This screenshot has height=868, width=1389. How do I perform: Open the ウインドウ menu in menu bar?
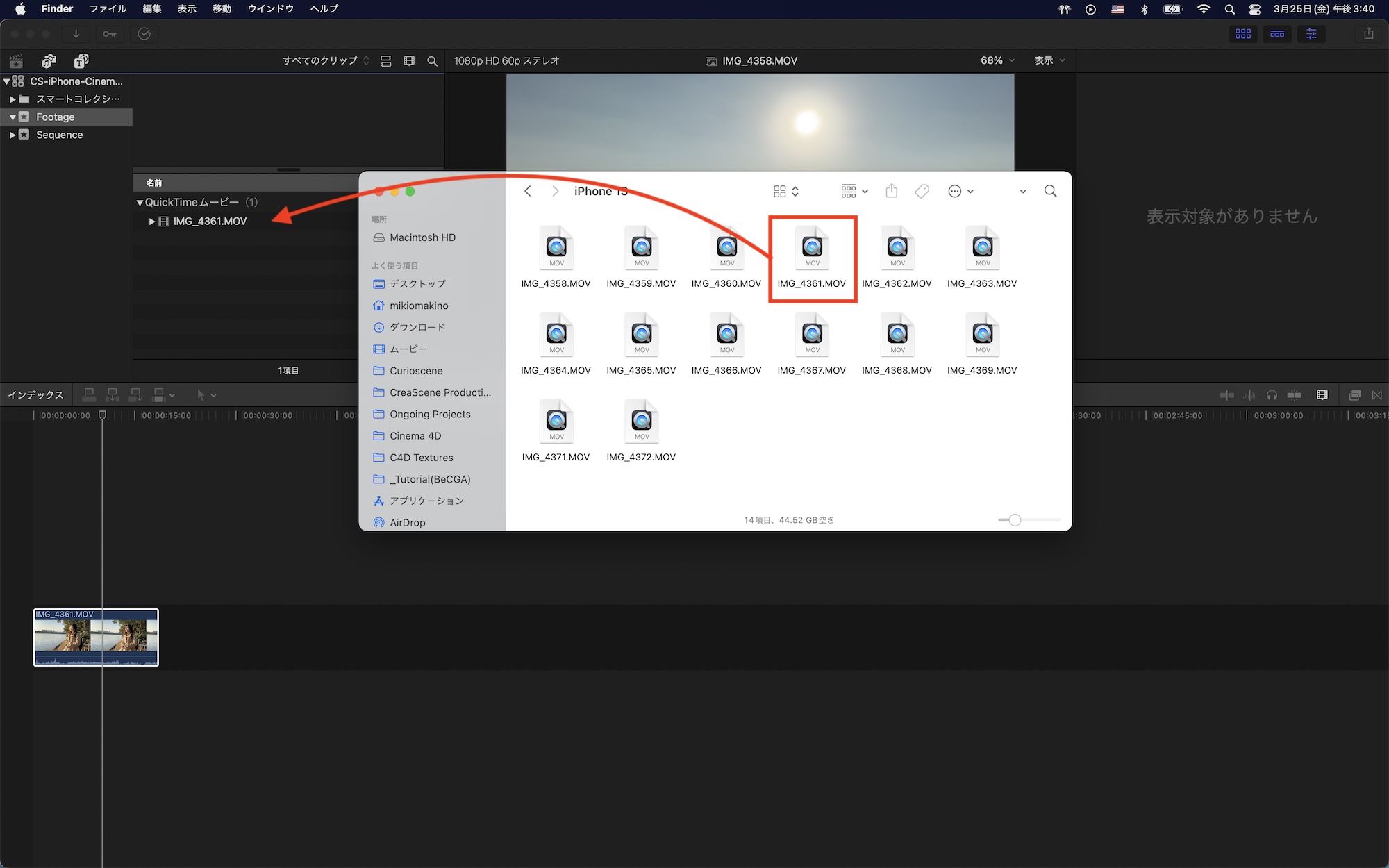click(x=270, y=9)
